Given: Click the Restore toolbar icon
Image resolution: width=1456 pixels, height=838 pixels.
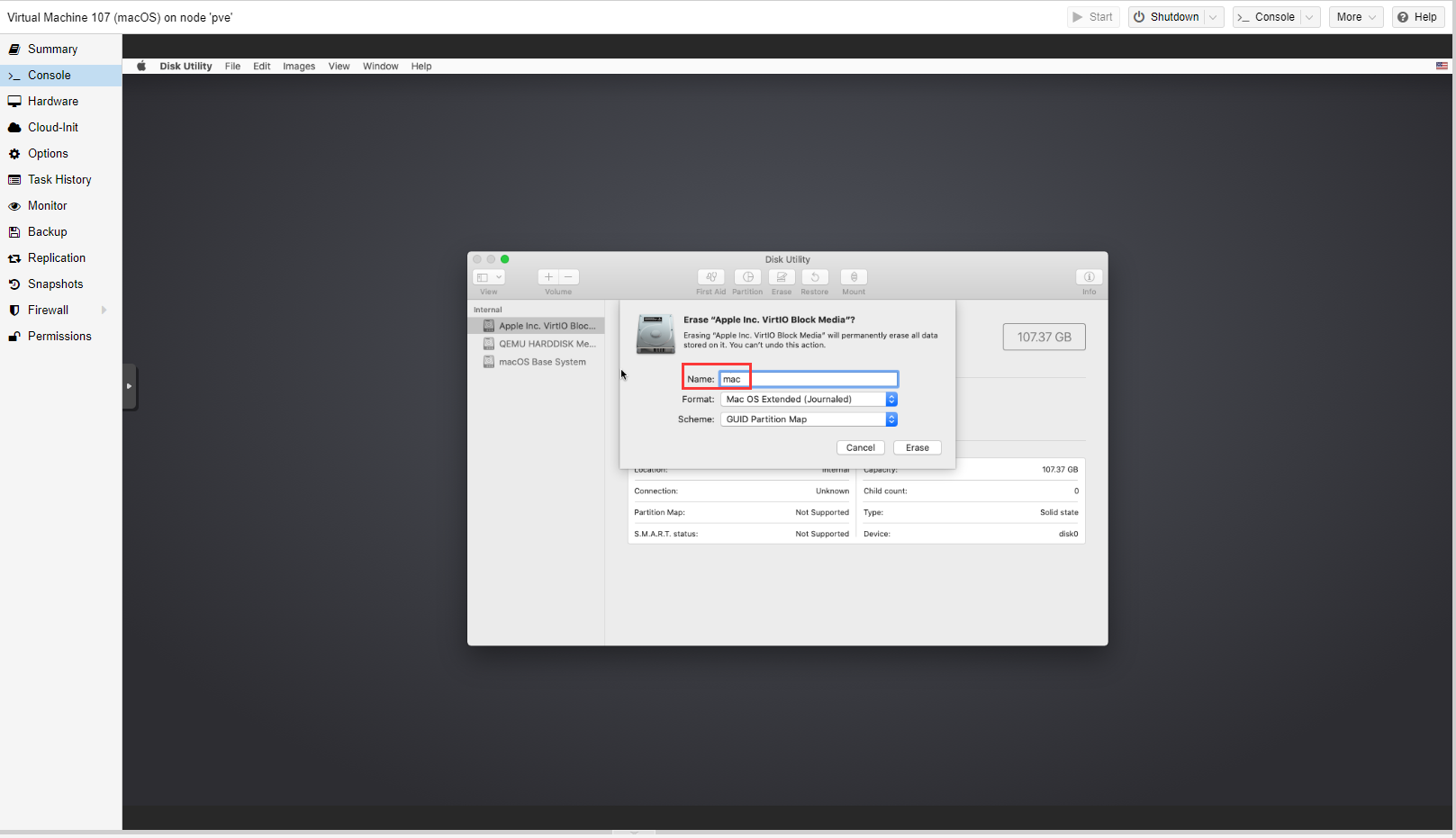Looking at the screenshot, I should pyautogui.click(x=815, y=277).
